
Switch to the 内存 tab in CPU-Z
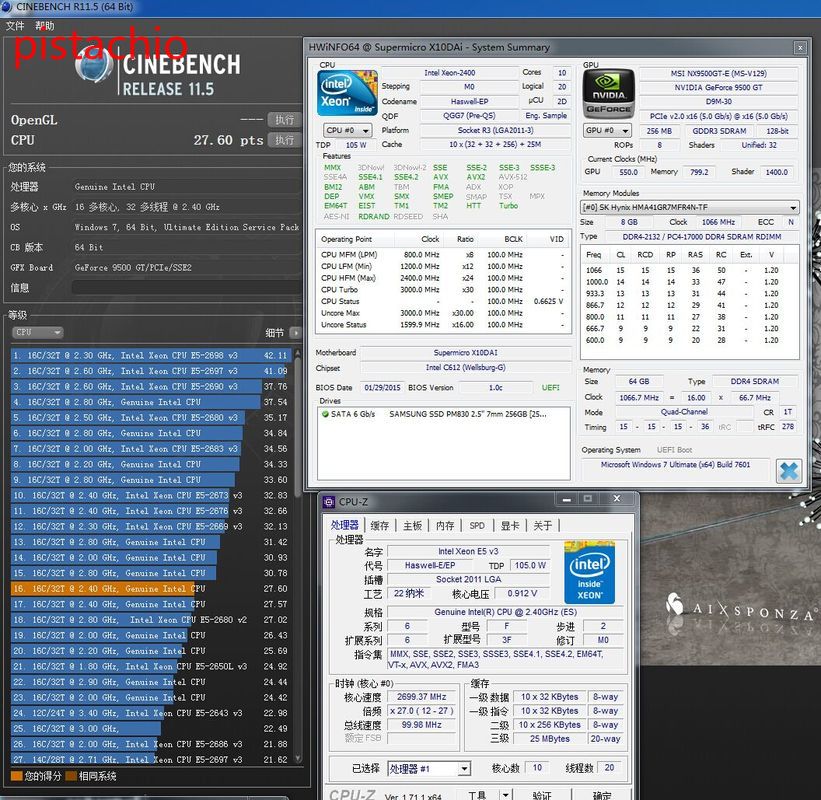(445, 525)
